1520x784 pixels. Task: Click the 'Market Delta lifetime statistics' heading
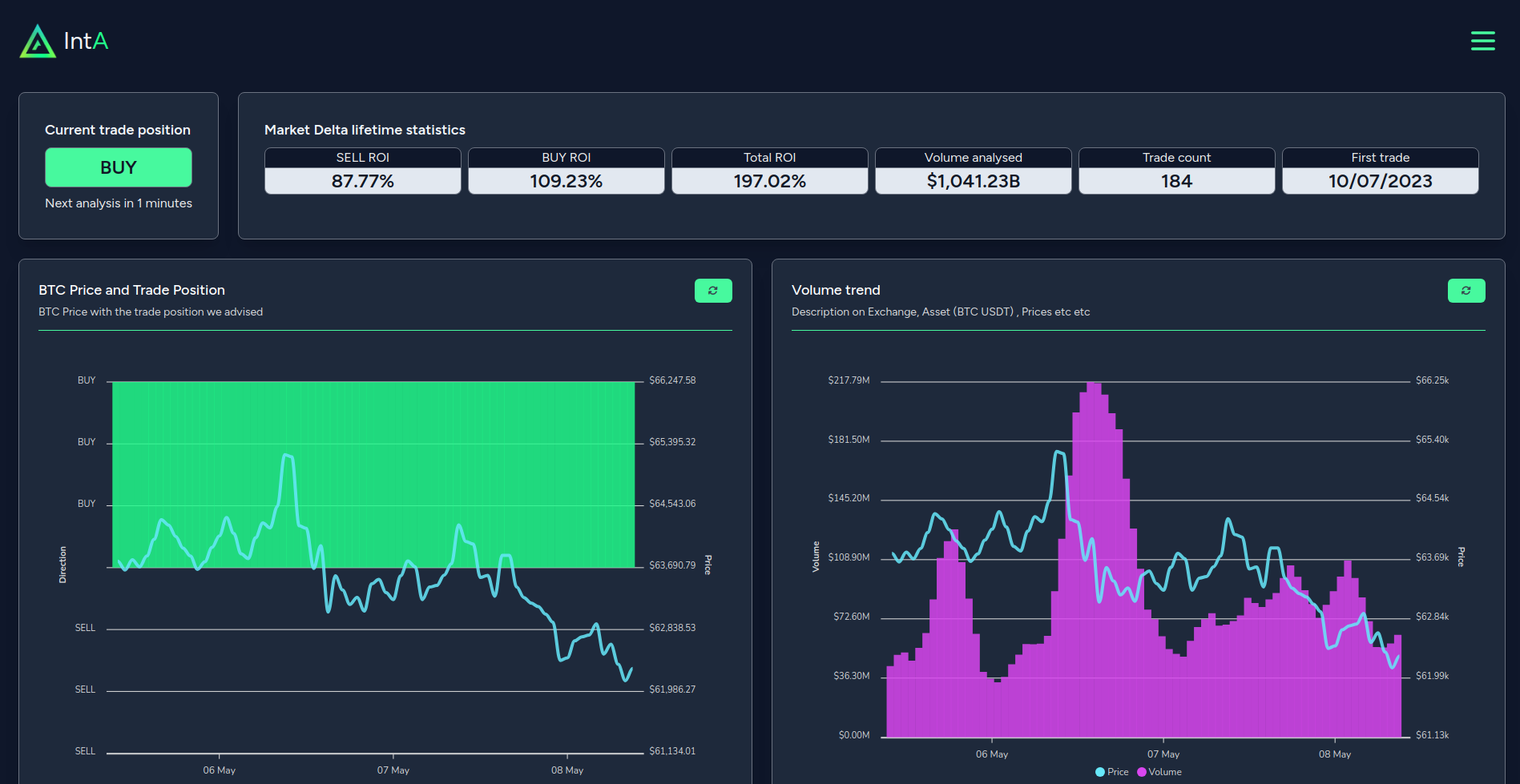[x=365, y=130]
